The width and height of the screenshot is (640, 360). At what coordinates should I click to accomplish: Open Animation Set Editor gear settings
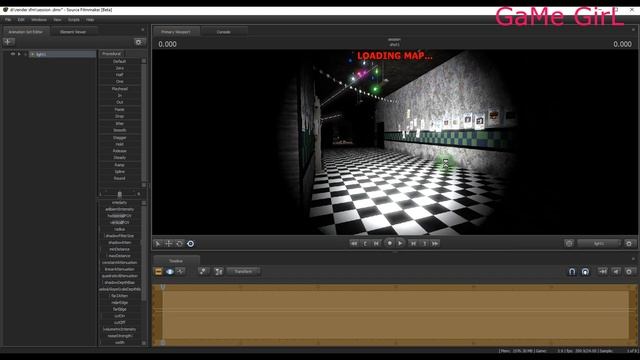coord(139,42)
